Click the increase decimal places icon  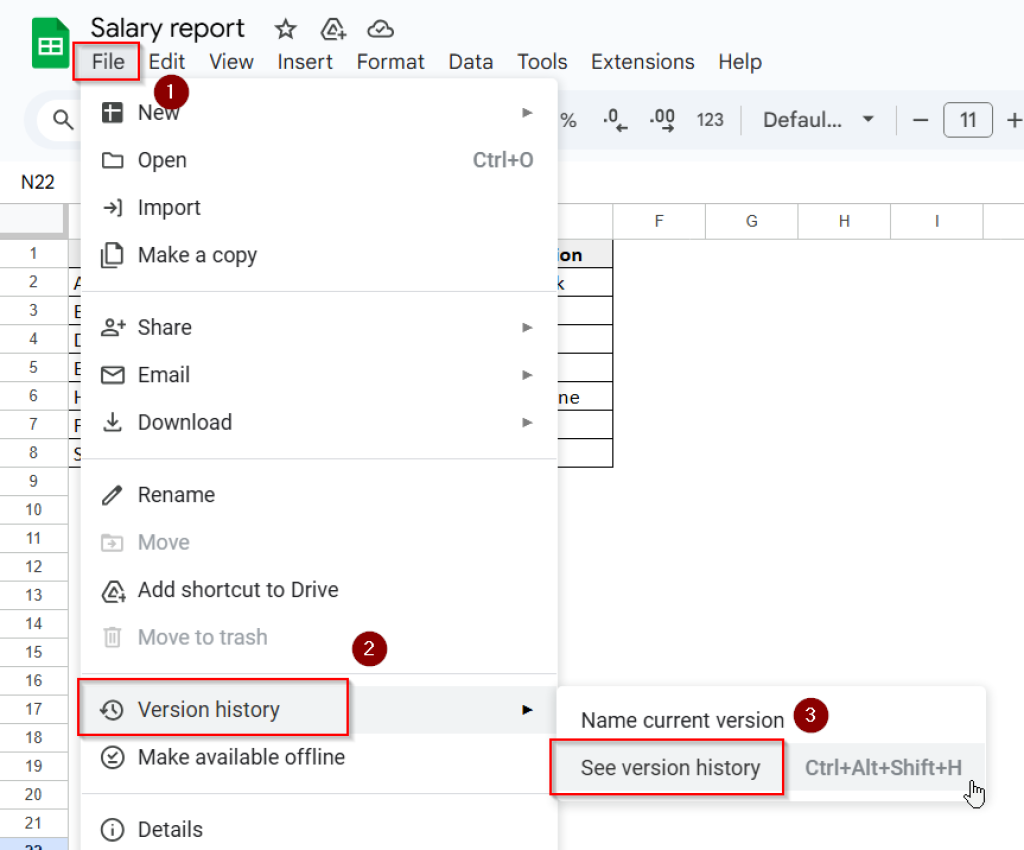661,119
